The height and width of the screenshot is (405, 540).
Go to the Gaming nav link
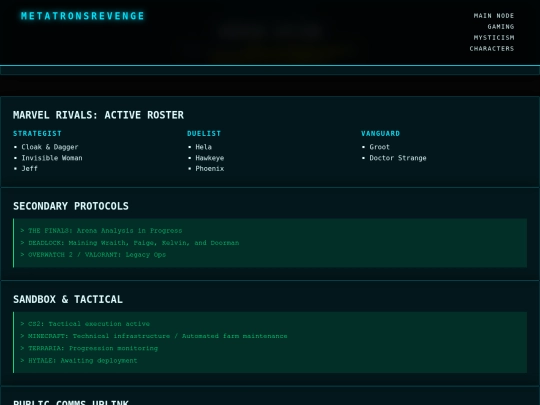point(501,27)
